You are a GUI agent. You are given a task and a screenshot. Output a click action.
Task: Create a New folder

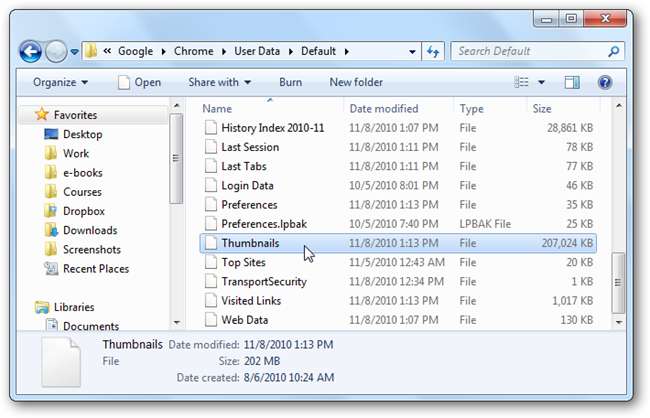coord(356,82)
